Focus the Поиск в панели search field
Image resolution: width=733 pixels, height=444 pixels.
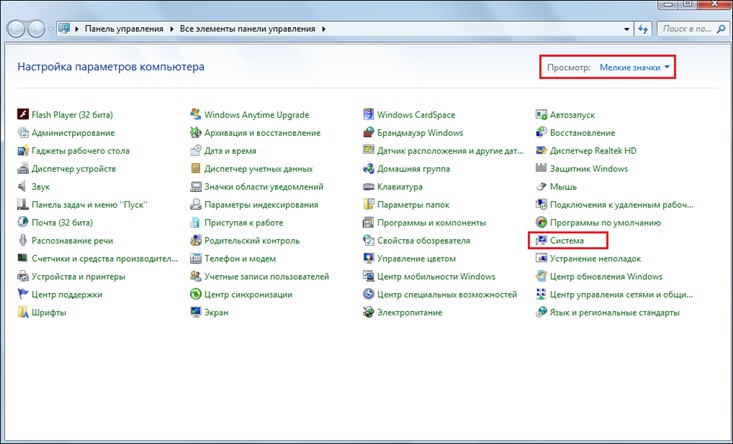pyautogui.click(x=693, y=29)
